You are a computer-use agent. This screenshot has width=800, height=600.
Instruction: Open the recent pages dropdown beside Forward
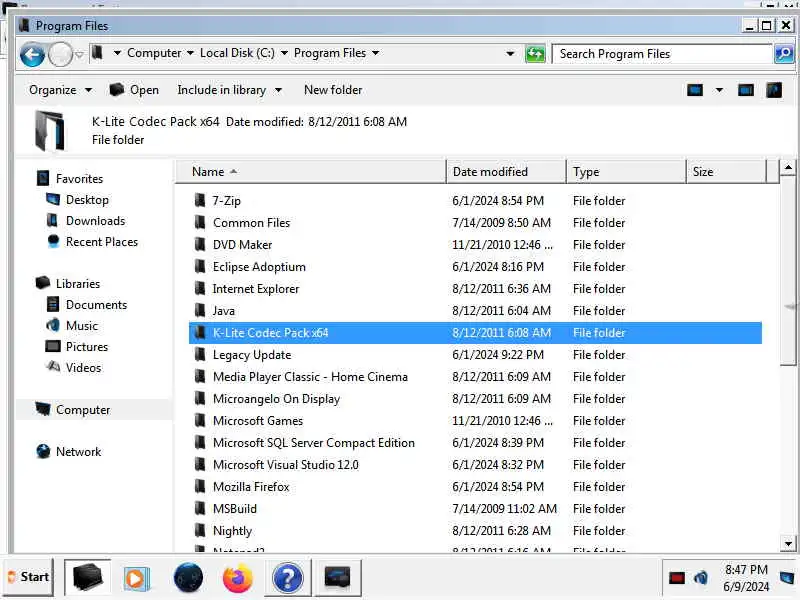point(79,54)
